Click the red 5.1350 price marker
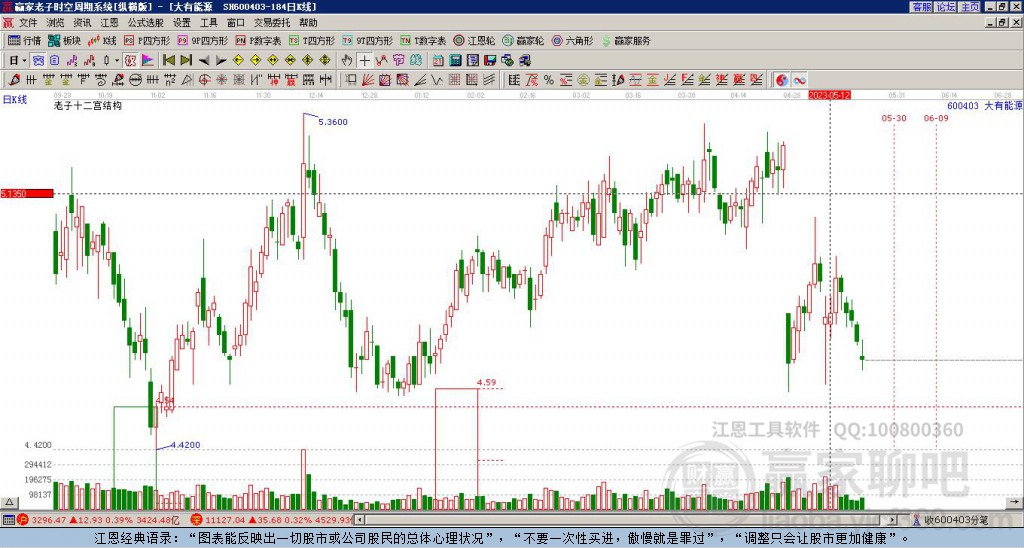Image resolution: width=1024 pixels, height=548 pixels. 27,193
